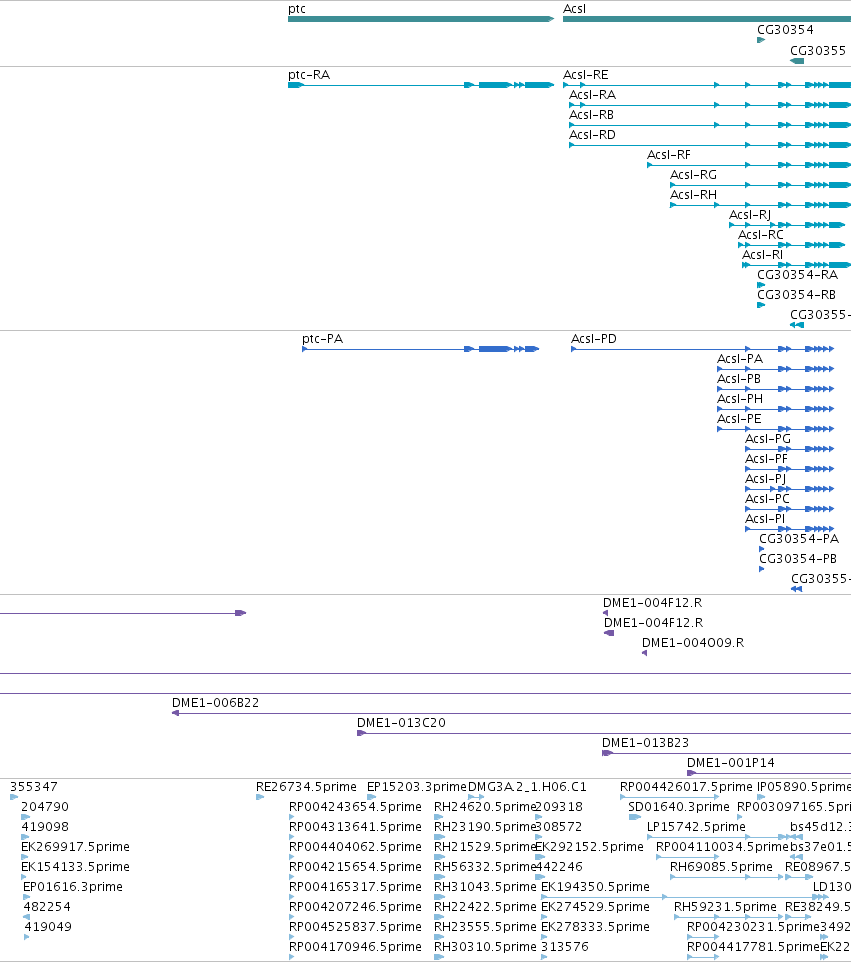Select the RE26734.5prime EST label
The width and height of the screenshot is (851, 962).
coord(306,787)
